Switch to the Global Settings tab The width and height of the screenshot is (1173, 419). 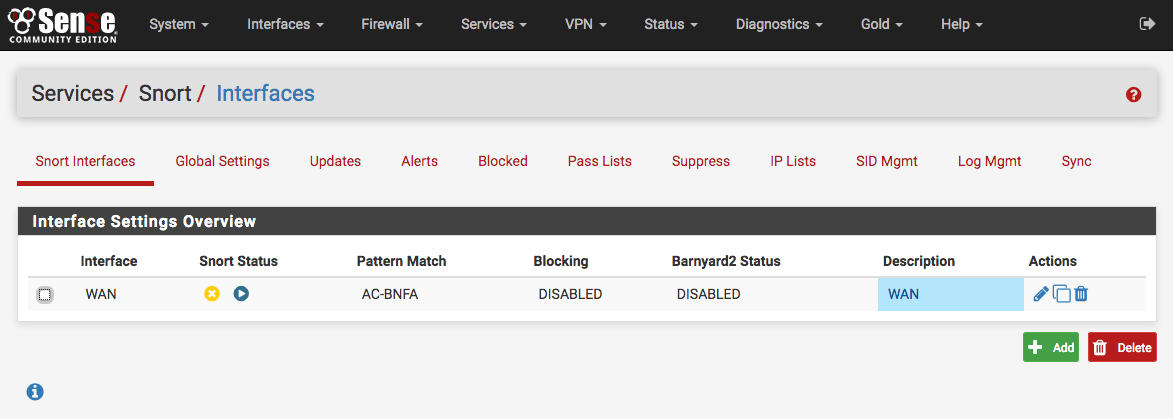222,161
